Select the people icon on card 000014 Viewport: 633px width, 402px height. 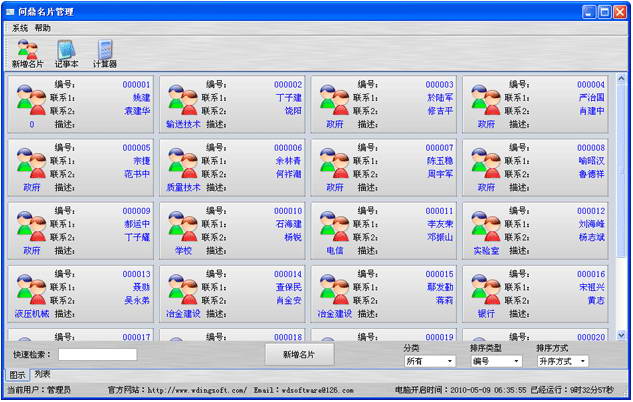tap(183, 289)
